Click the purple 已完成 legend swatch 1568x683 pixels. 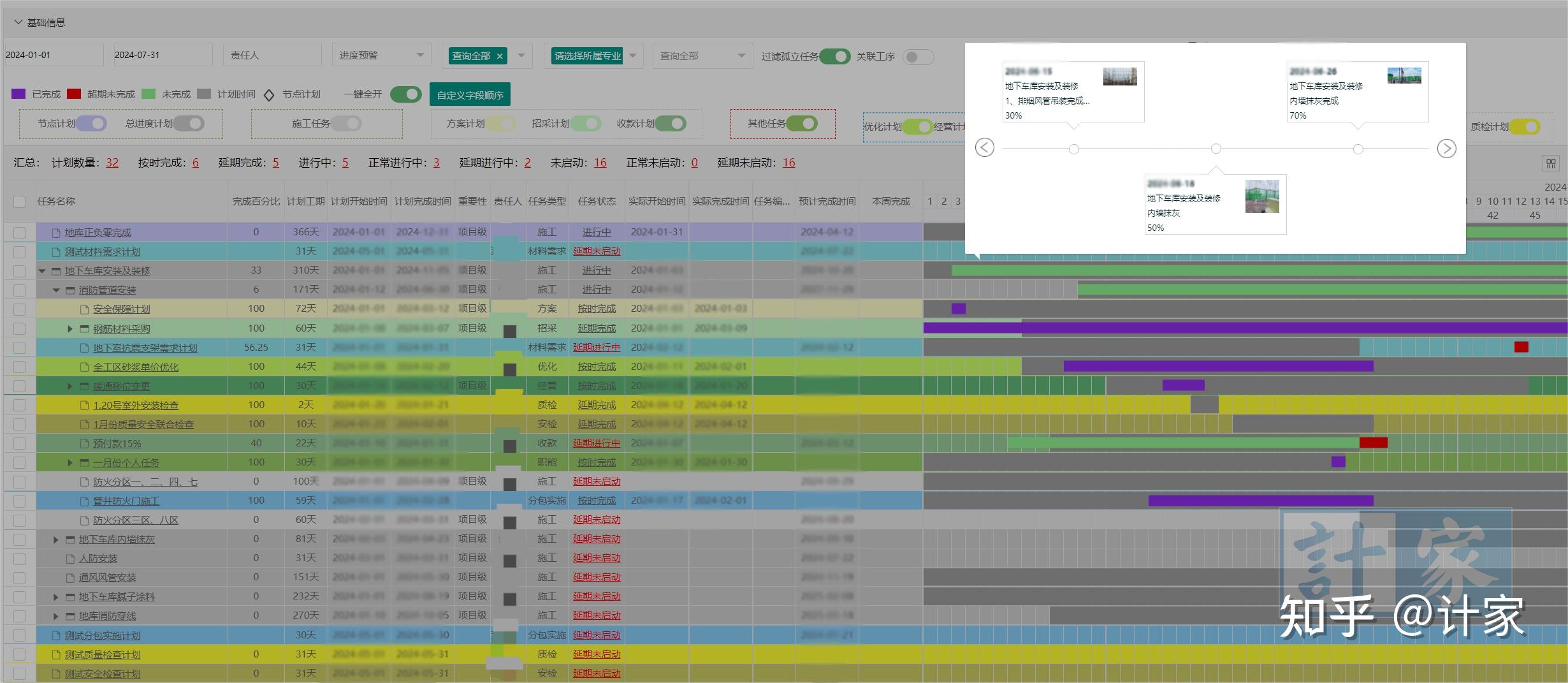point(18,94)
